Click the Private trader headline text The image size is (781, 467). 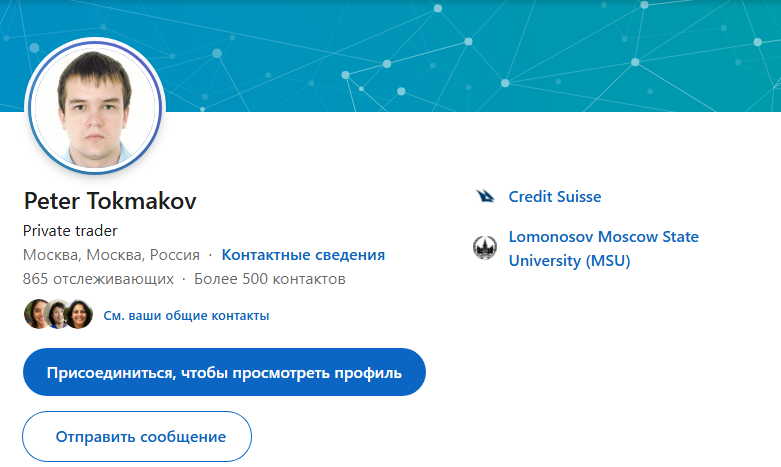[70, 231]
